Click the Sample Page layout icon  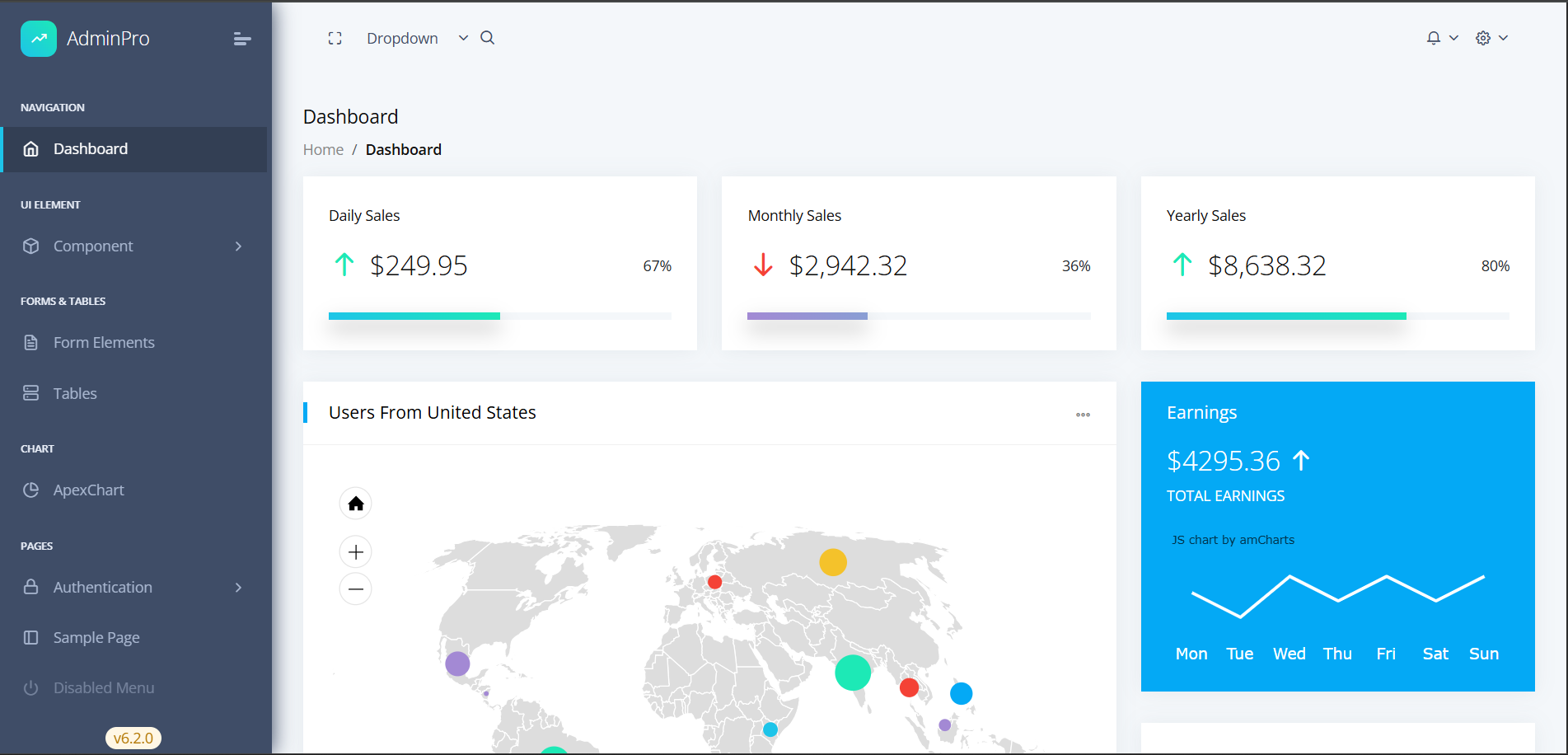coord(31,637)
